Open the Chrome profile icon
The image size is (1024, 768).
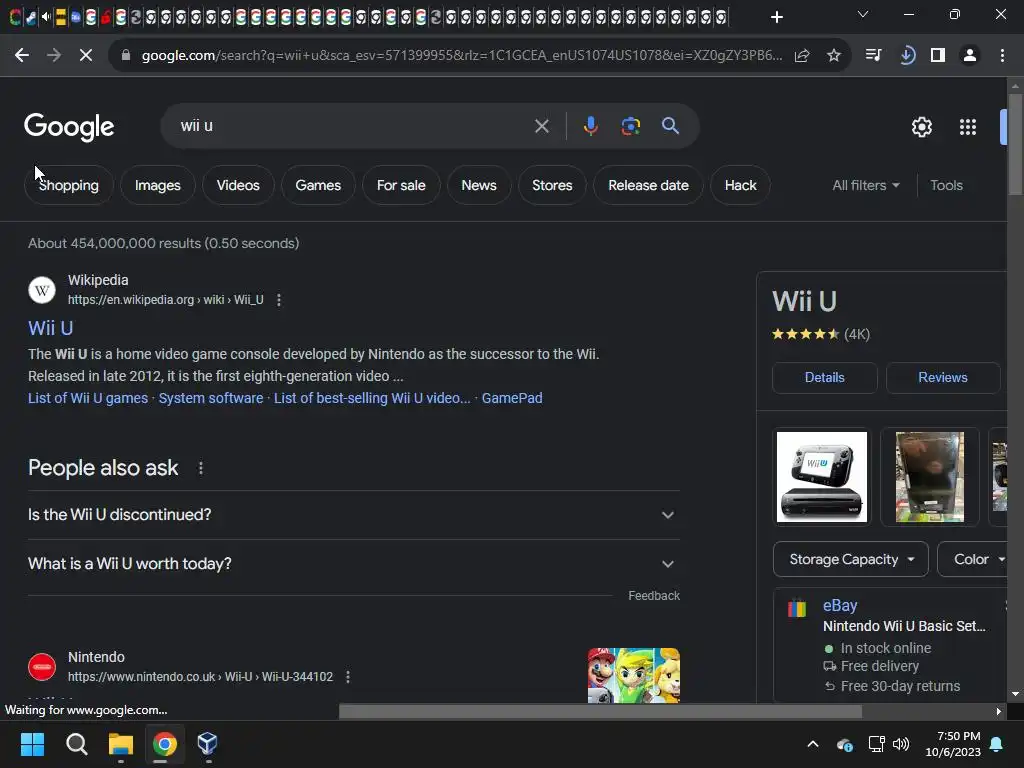click(970, 56)
